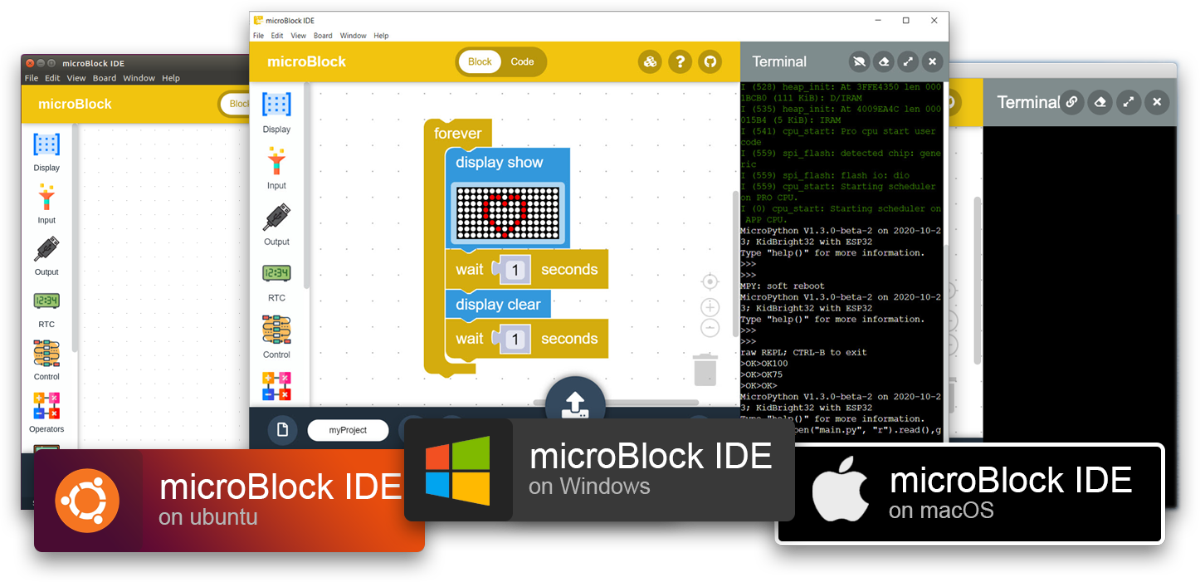The width and height of the screenshot is (1200, 582).
Task: Open the extension manager icon
Action: click(650, 61)
